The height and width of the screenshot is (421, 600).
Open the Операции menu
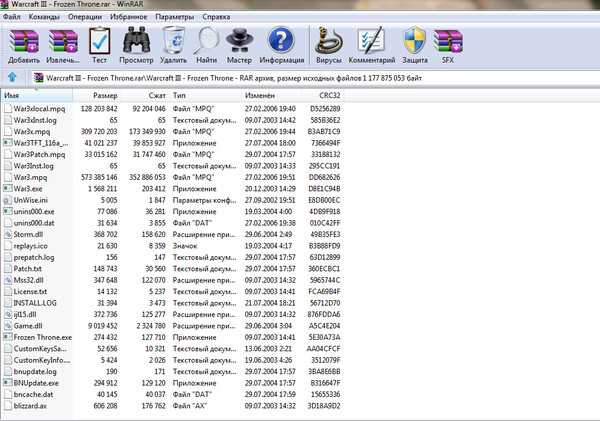coord(85,17)
